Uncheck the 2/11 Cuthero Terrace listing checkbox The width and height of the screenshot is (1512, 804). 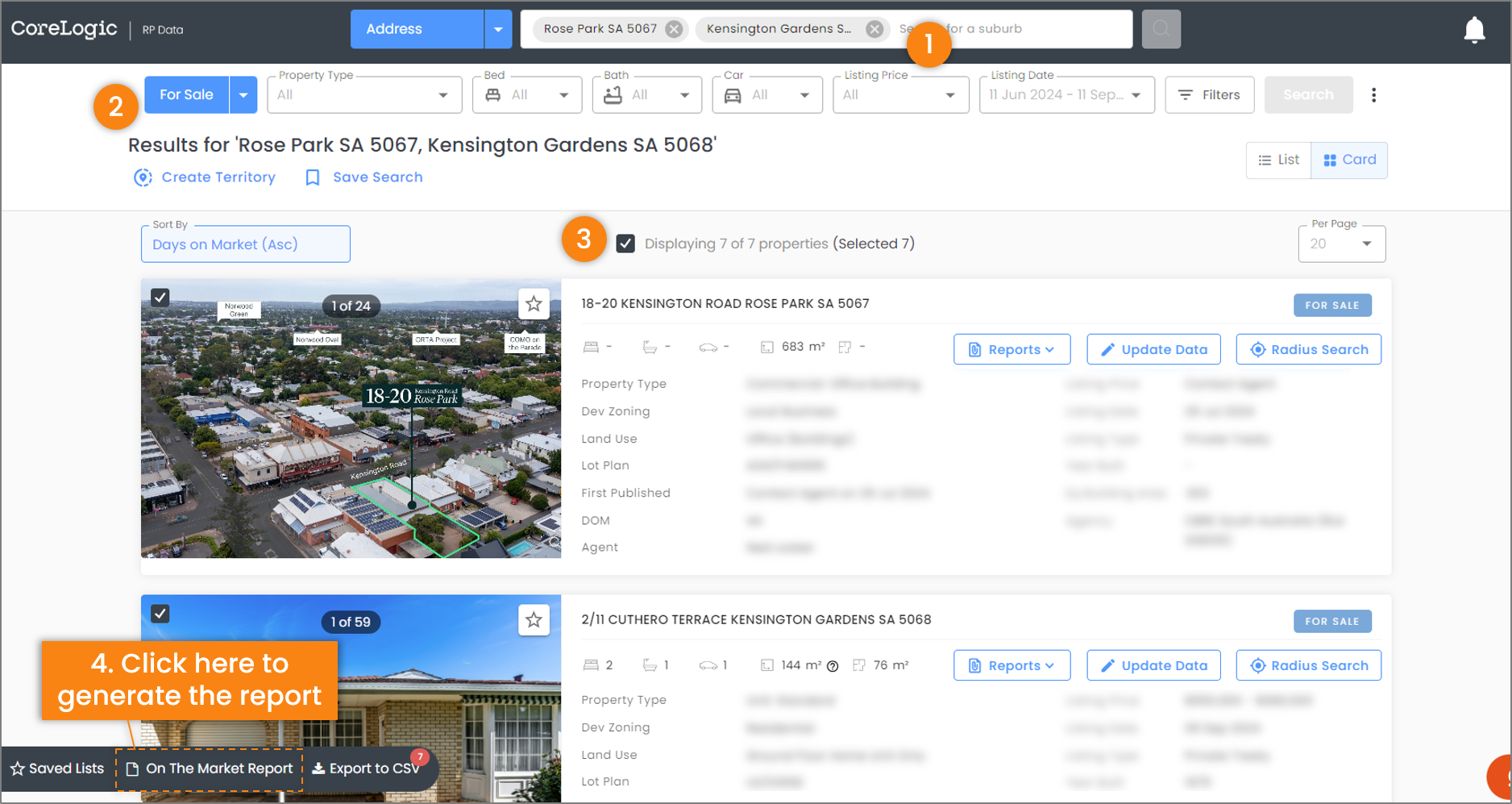160,614
